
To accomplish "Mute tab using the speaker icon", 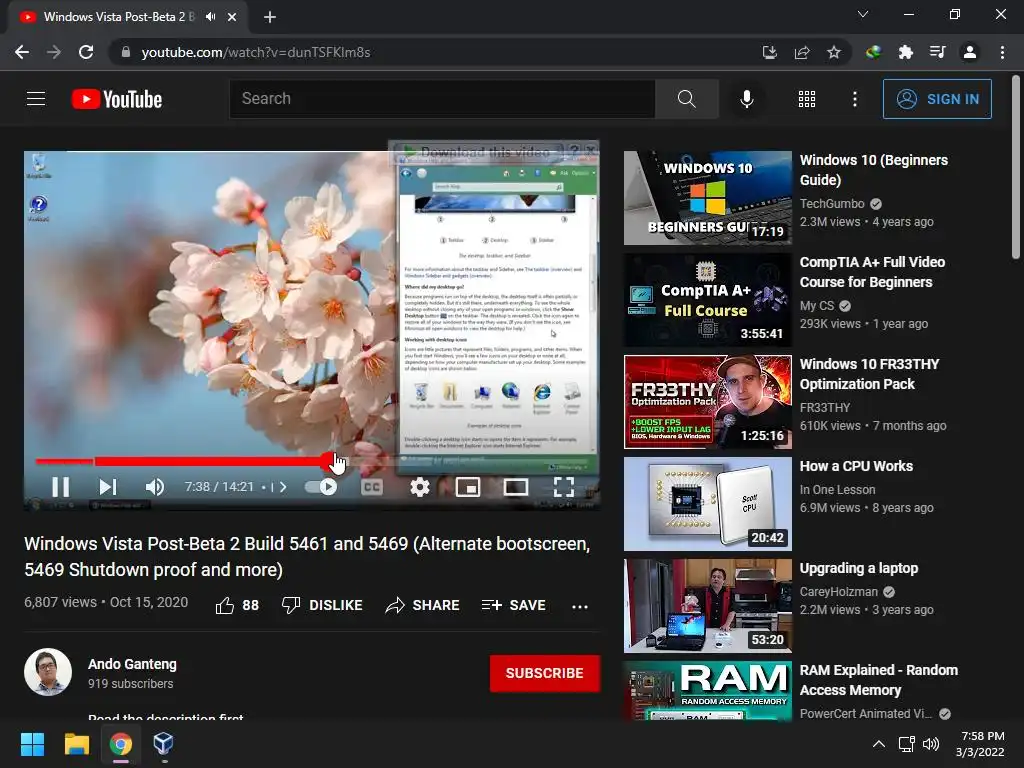I will coord(210,16).
